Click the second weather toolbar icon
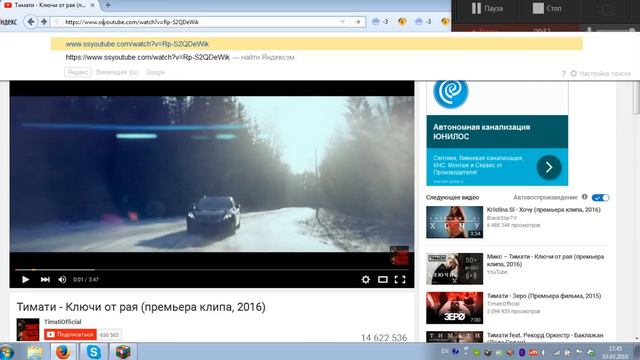Image resolution: width=640 pixels, height=360 pixels. (x=418, y=22)
